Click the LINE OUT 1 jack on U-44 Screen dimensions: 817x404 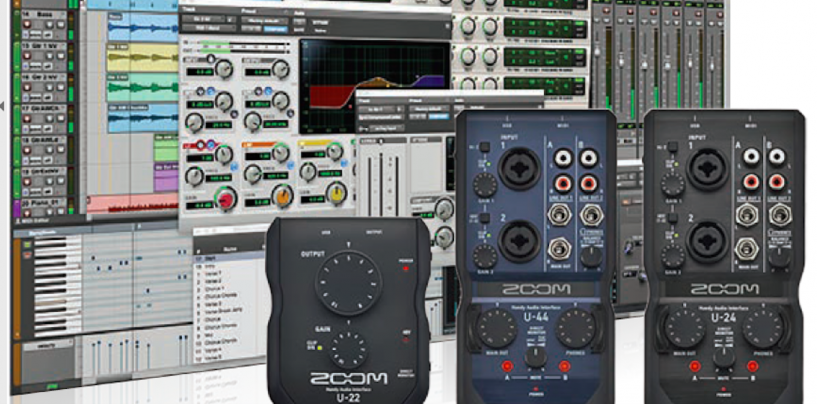560,214
